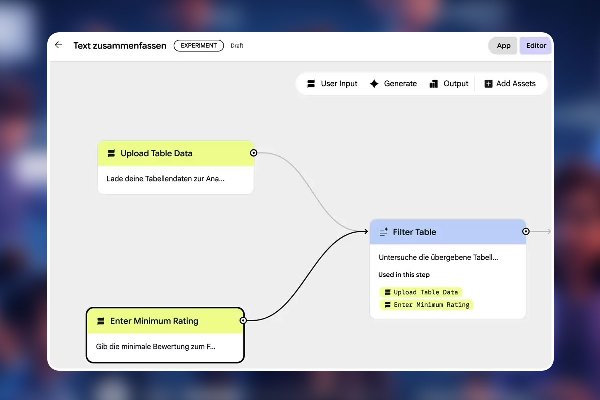Add a User Input node

332,83
